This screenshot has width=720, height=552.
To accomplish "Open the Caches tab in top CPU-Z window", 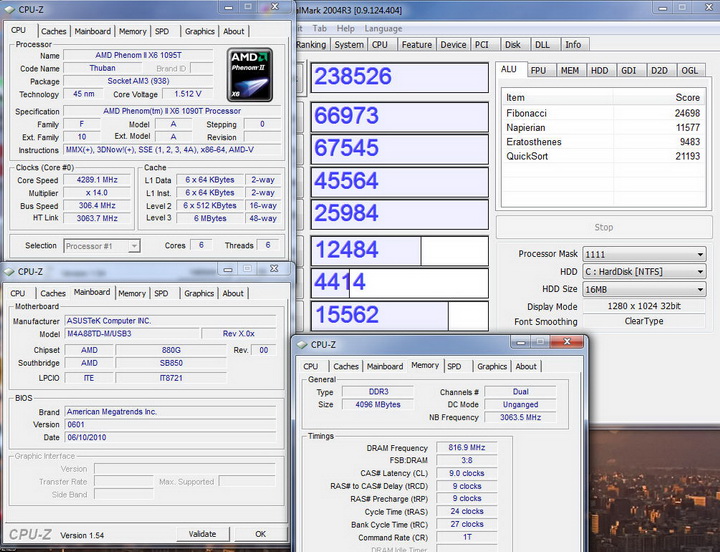I will [54, 31].
